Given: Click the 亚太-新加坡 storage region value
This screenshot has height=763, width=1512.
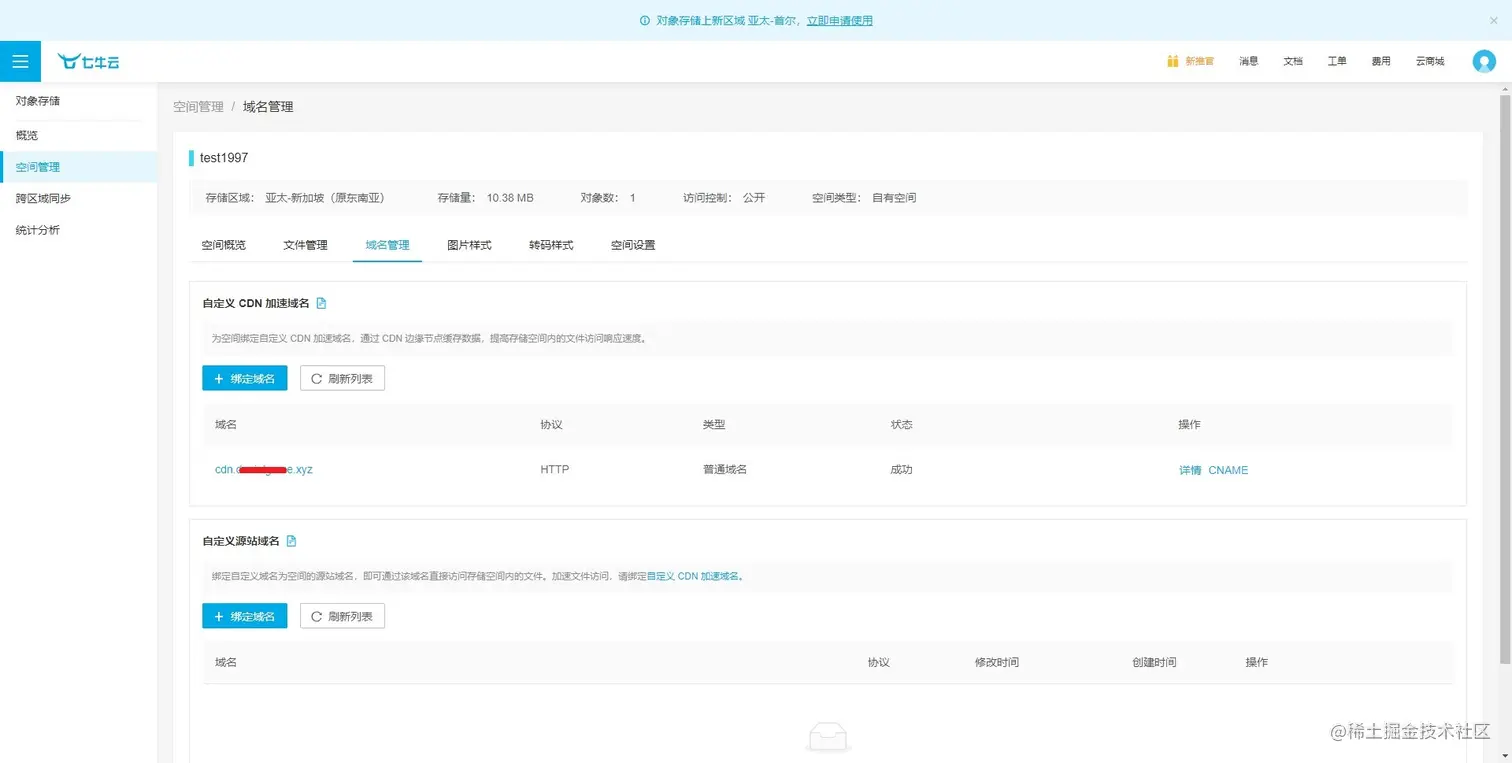Looking at the screenshot, I should [x=325, y=198].
